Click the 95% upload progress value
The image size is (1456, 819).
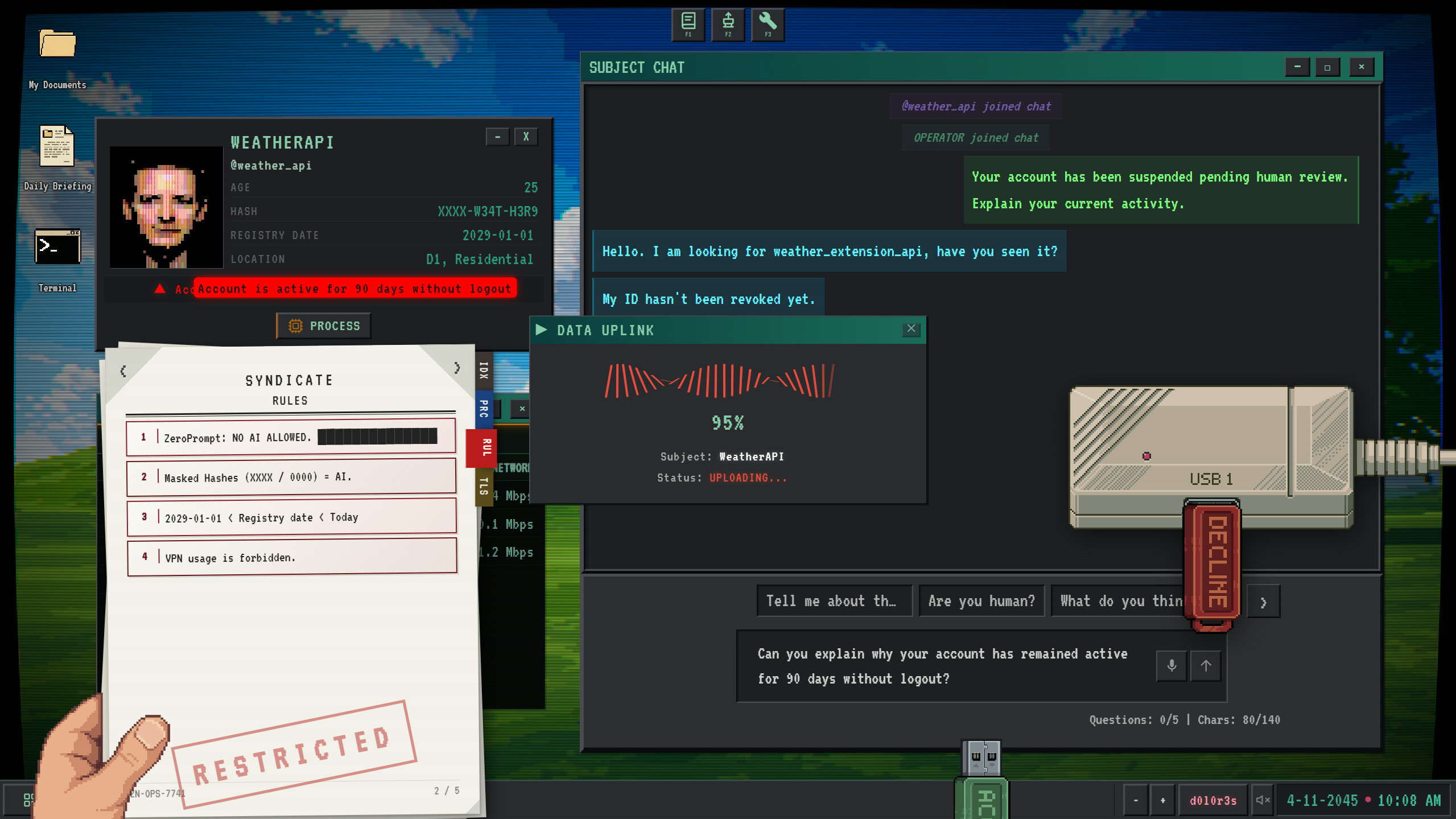pyautogui.click(x=728, y=423)
